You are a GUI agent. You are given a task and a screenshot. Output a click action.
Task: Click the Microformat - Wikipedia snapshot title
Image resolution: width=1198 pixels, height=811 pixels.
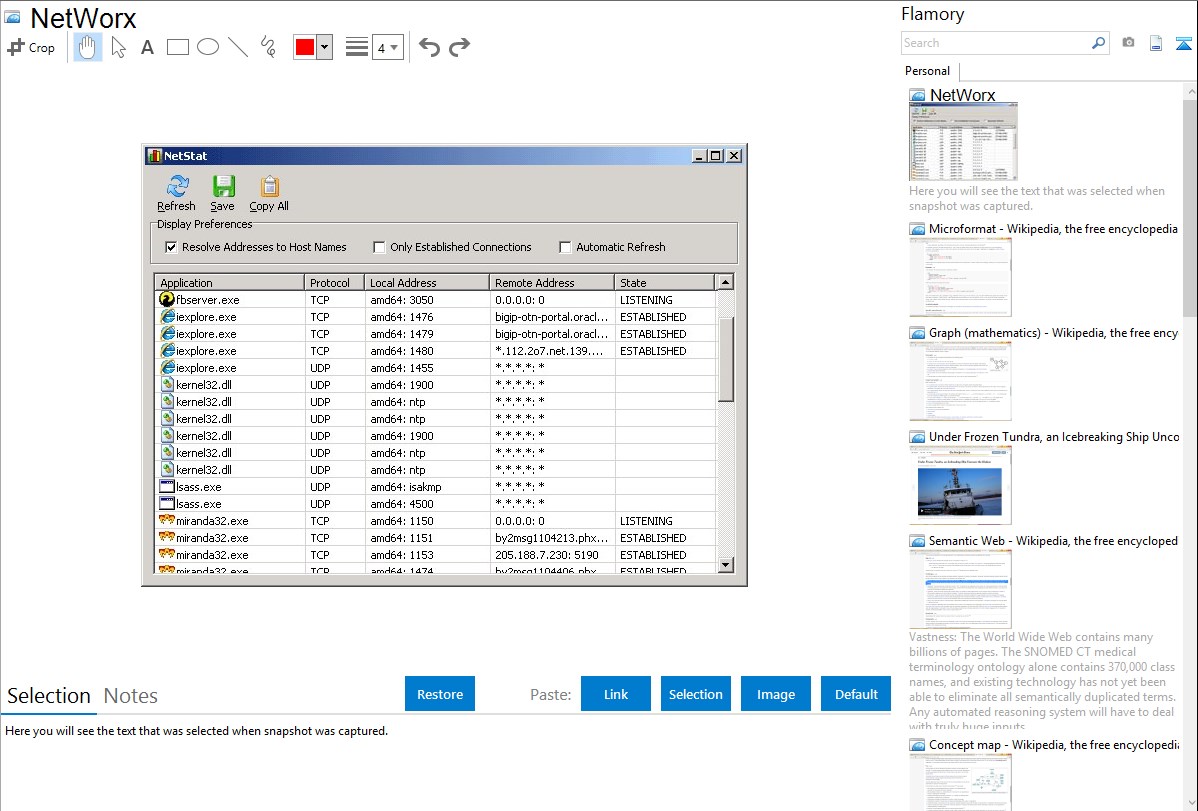click(x=1053, y=229)
